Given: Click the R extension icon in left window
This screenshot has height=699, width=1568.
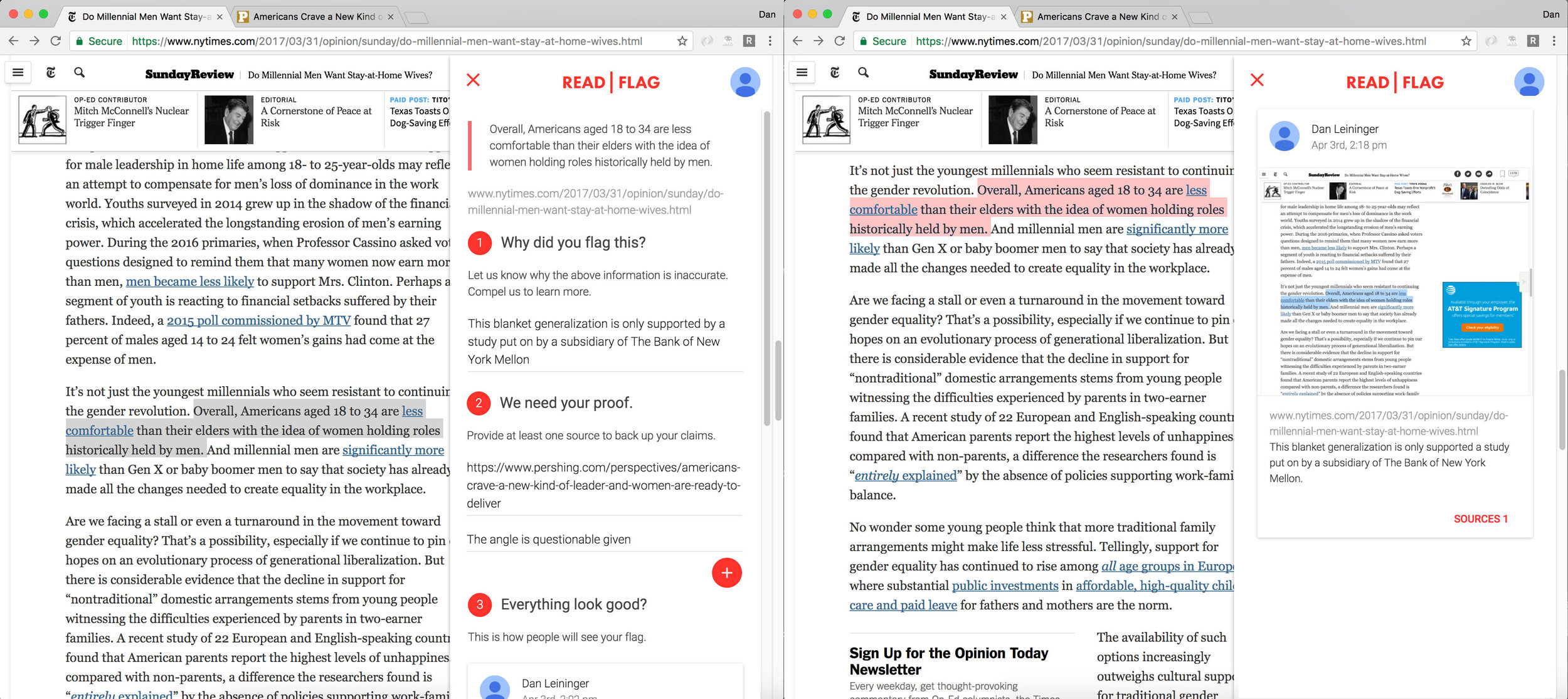Looking at the screenshot, I should pyautogui.click(x=749, y=41).
